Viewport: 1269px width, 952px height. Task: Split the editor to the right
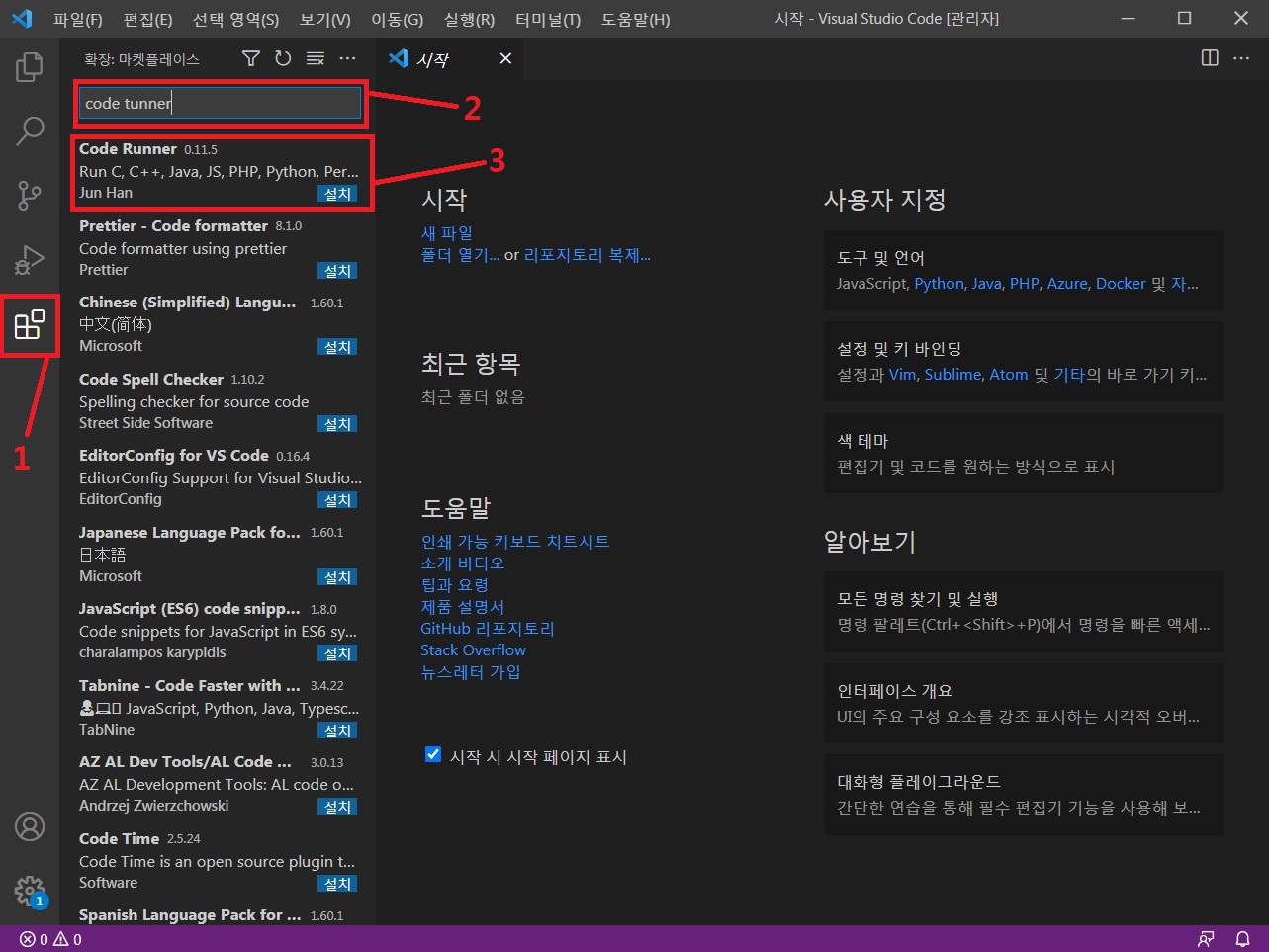coord(1210,58)
